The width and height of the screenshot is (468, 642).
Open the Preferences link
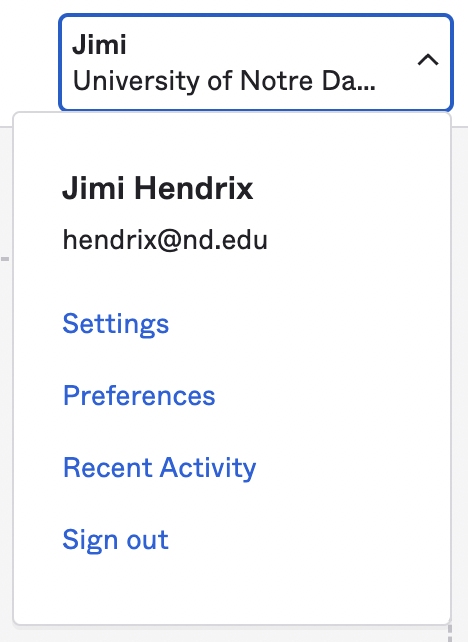coord(139,396)
